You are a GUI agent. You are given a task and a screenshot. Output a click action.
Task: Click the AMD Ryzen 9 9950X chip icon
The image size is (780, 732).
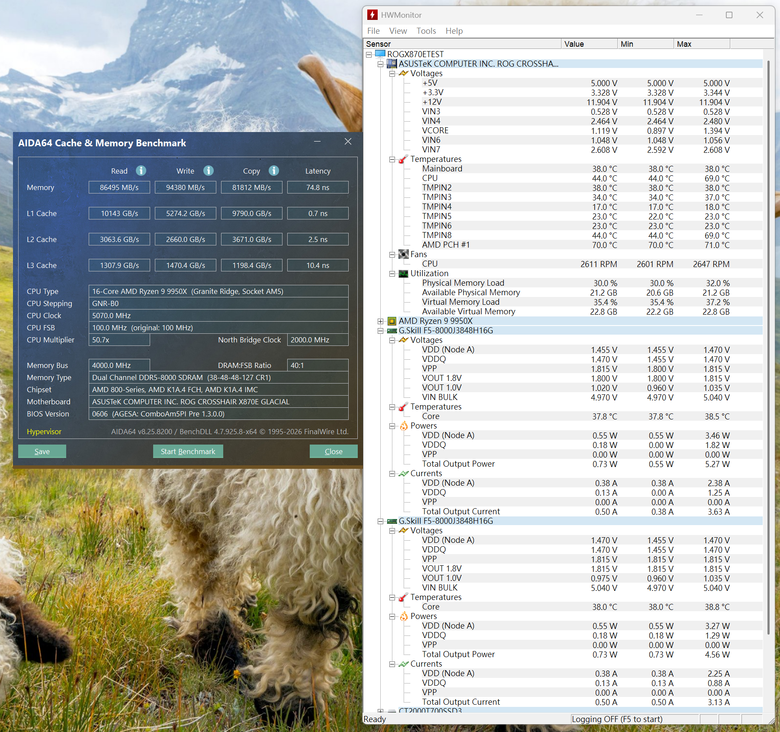pos(392,321)
